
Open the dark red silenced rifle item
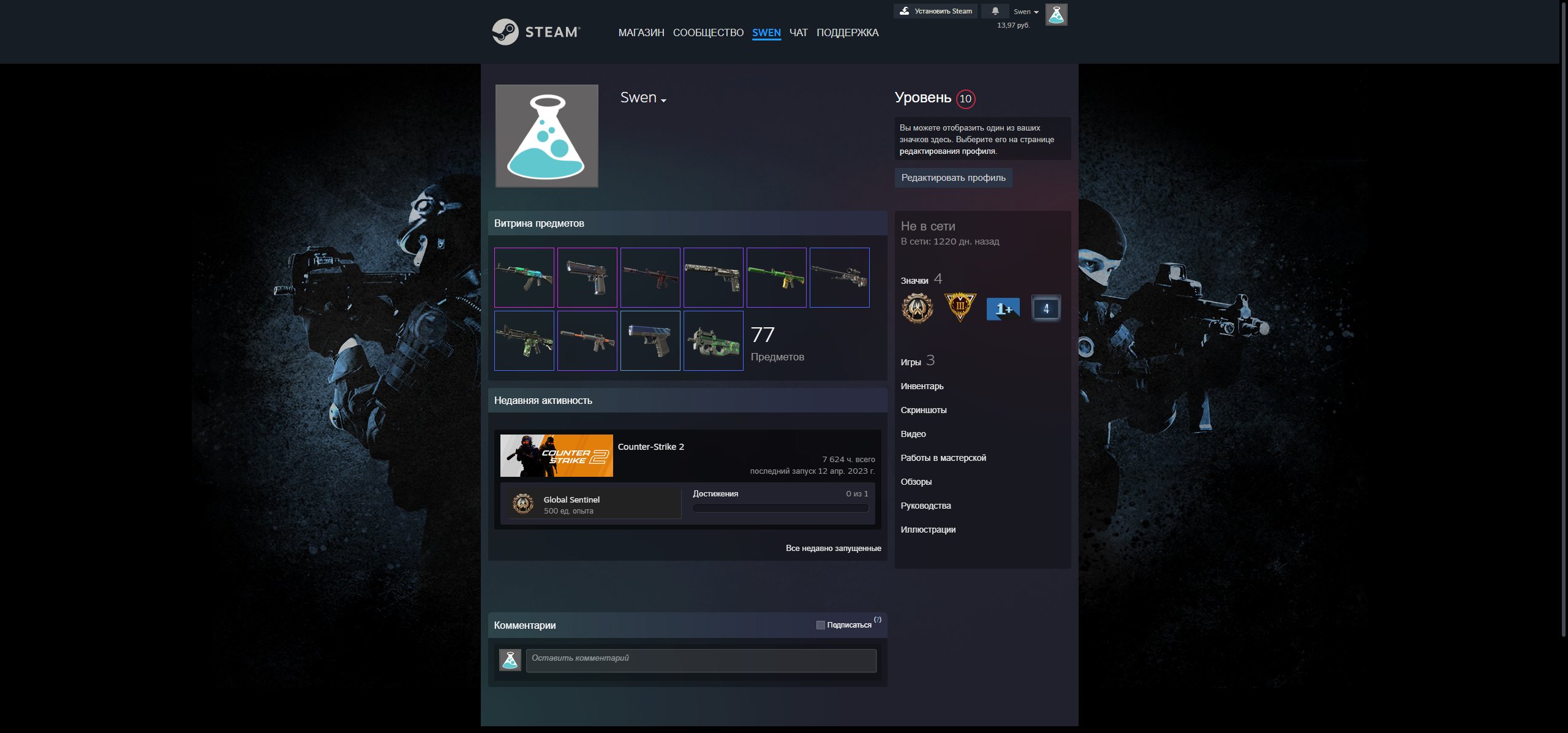(650, 278)
